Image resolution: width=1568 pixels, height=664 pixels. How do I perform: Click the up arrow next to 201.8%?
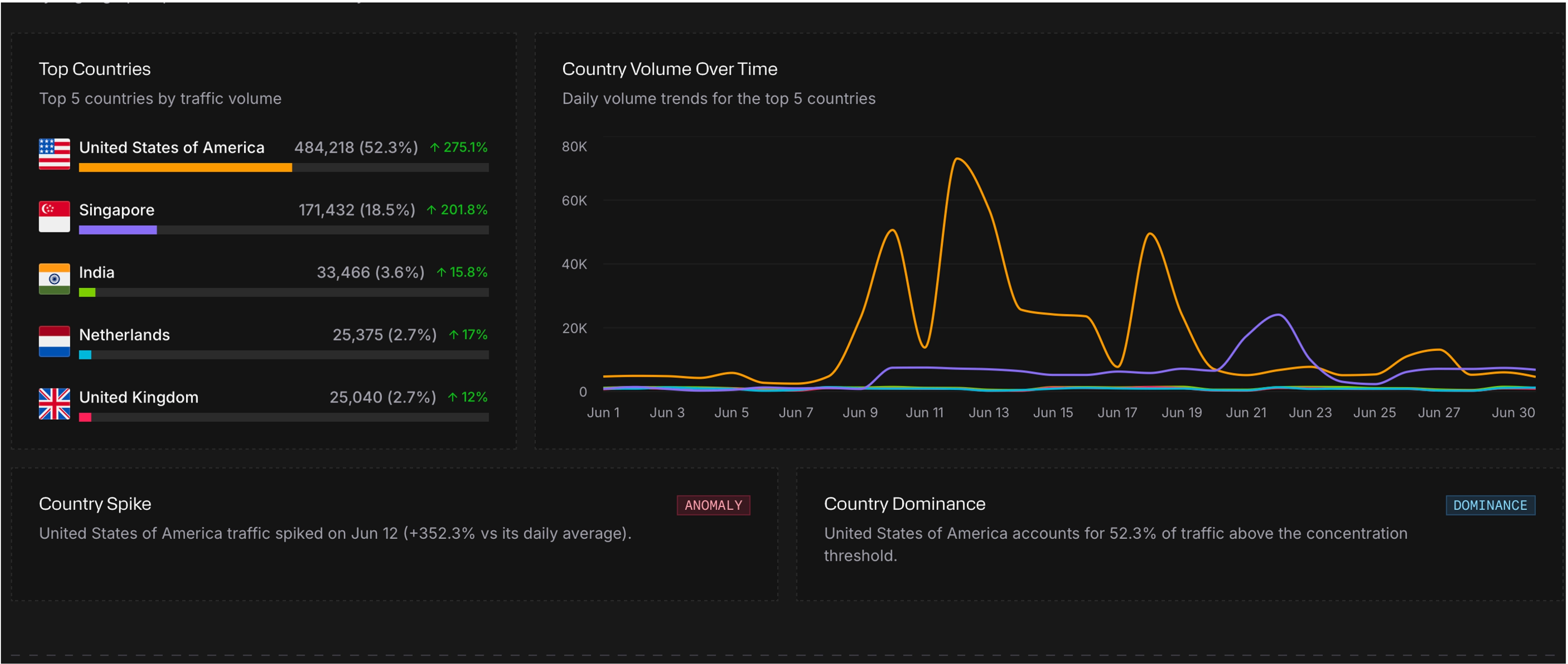tap(432, 210)
